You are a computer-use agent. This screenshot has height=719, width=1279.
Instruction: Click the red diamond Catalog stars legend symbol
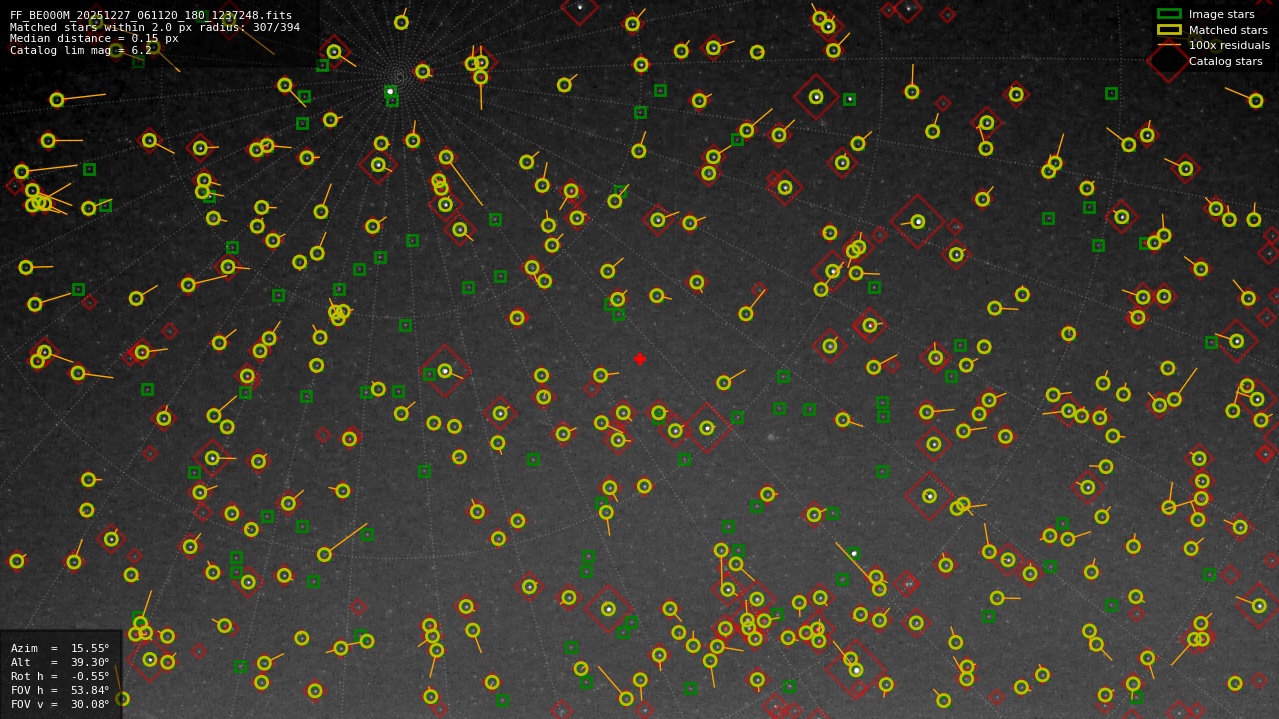click(x=1168, y=61)
